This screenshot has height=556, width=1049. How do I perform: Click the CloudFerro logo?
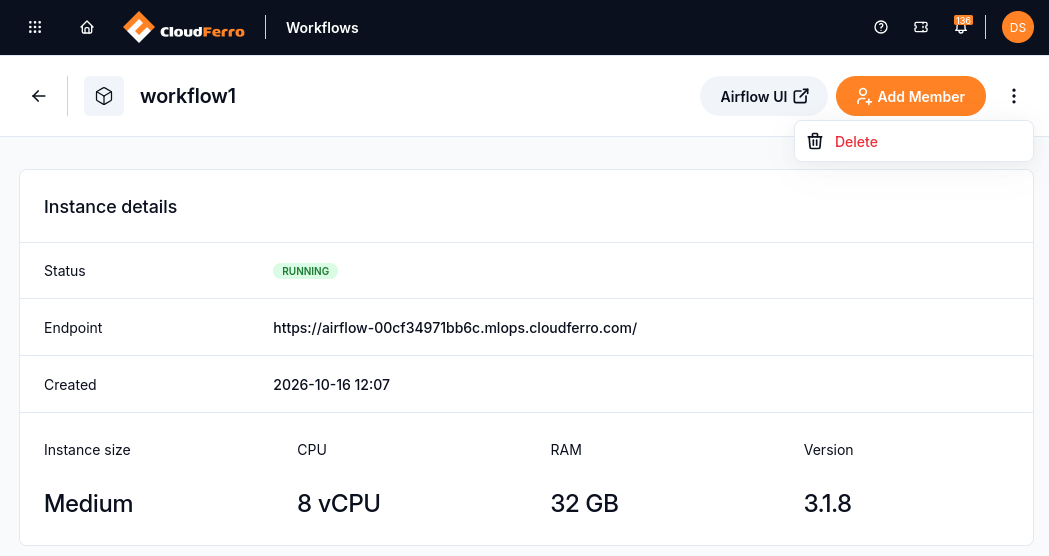pyautogui.click(x=184, y=27)
